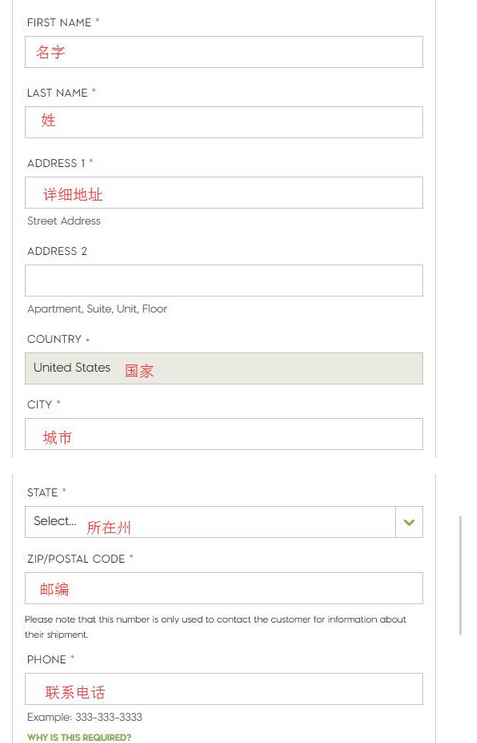Click the ZIP/POSTAL CODE label
This screenshot has width=477, height=743.
coord(76,559)
